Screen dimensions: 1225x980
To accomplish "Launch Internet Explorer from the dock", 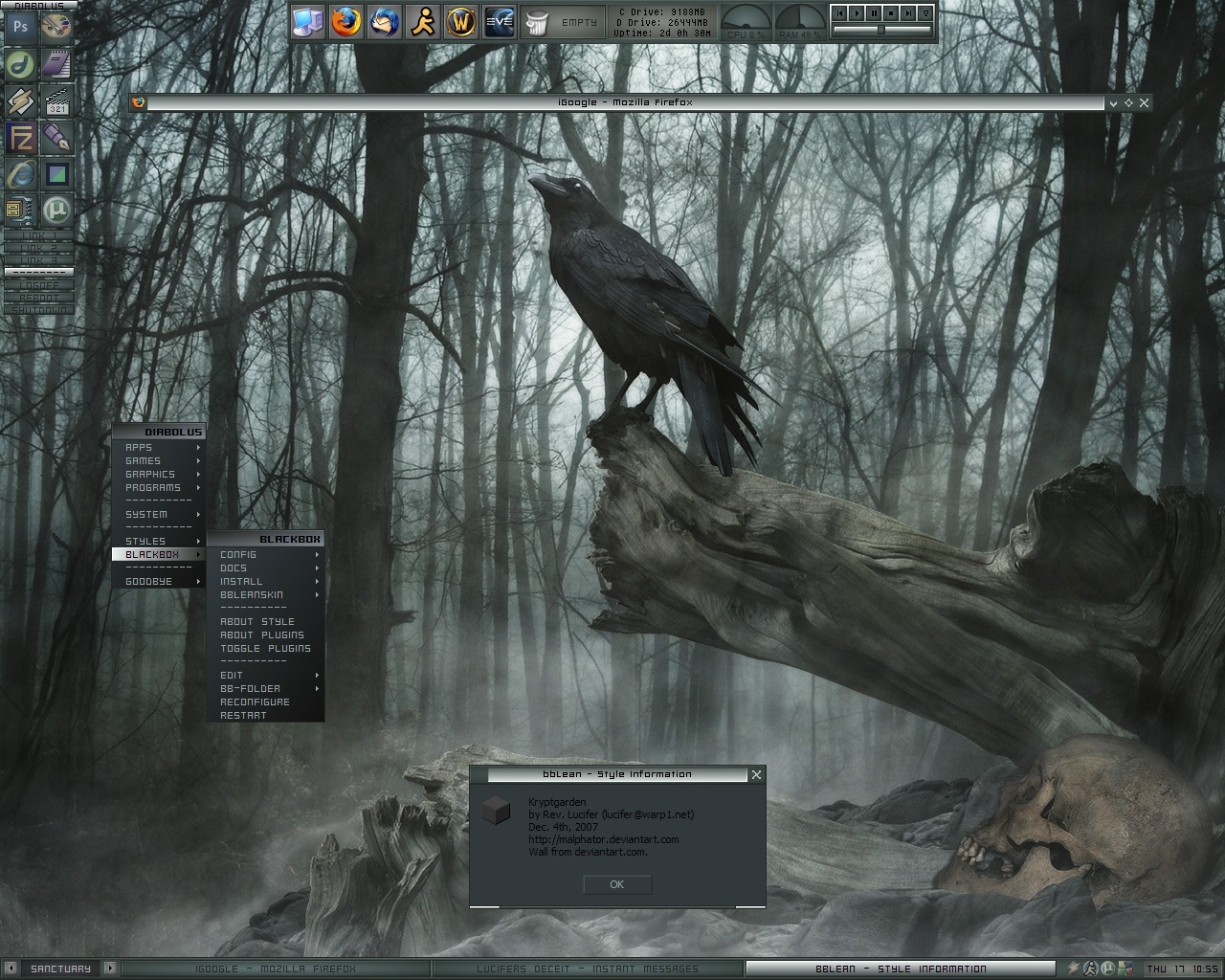I will (20, 174).
